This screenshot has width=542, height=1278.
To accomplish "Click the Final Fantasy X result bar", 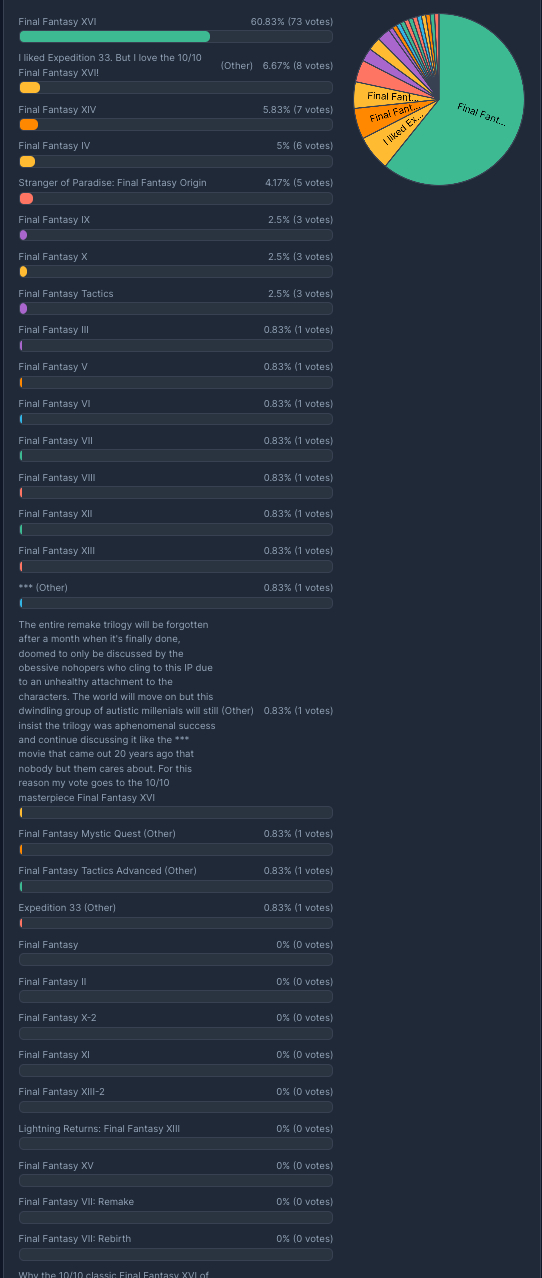I will [x=176, y=272].
